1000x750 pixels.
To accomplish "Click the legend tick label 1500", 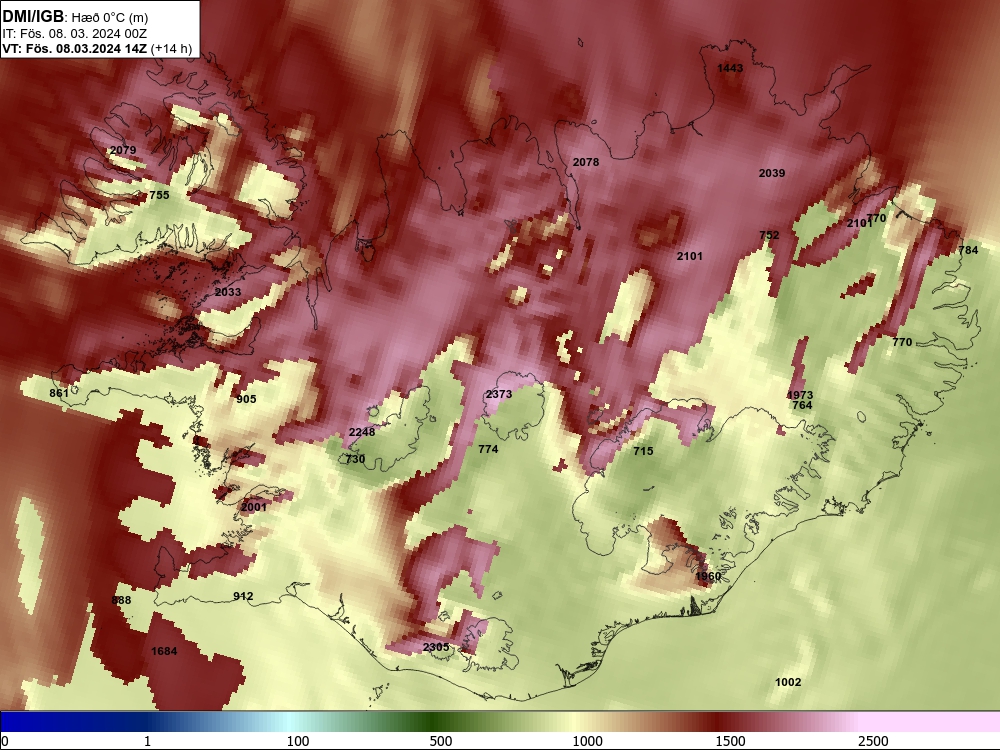I will click(x=730, y=741).
